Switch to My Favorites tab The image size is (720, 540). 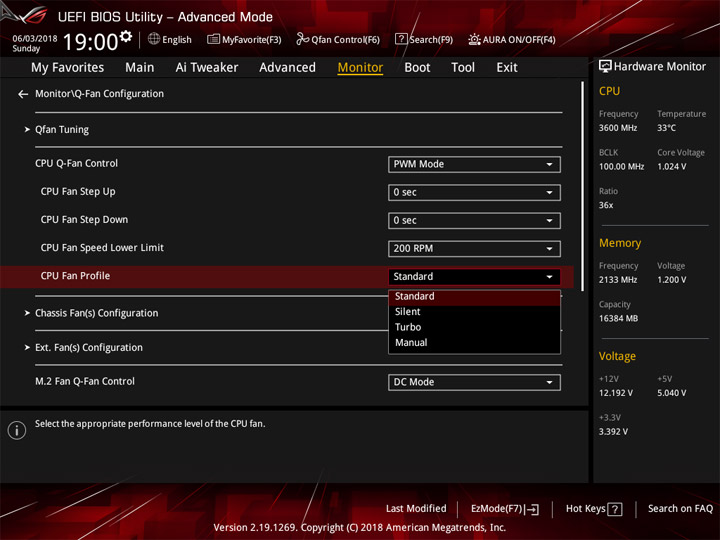68,68
